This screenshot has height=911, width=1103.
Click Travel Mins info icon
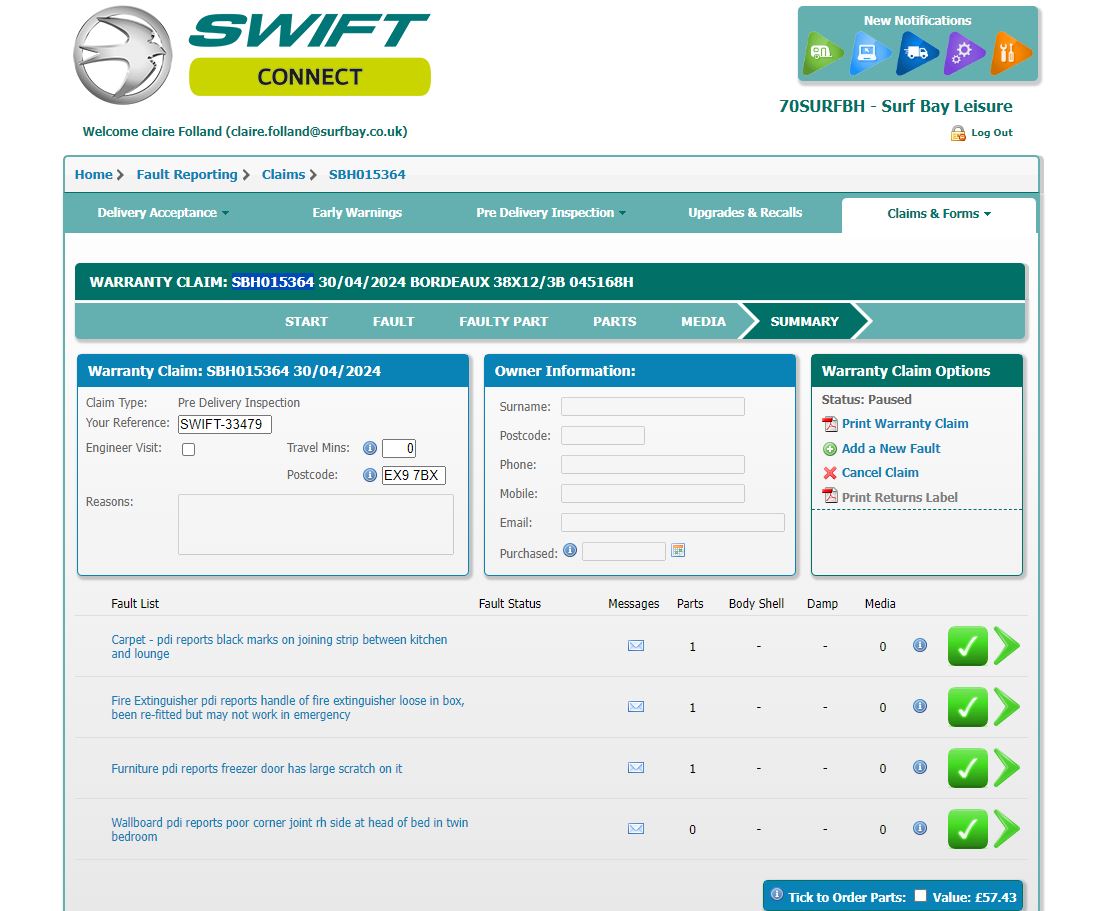[x=369, y=448]
